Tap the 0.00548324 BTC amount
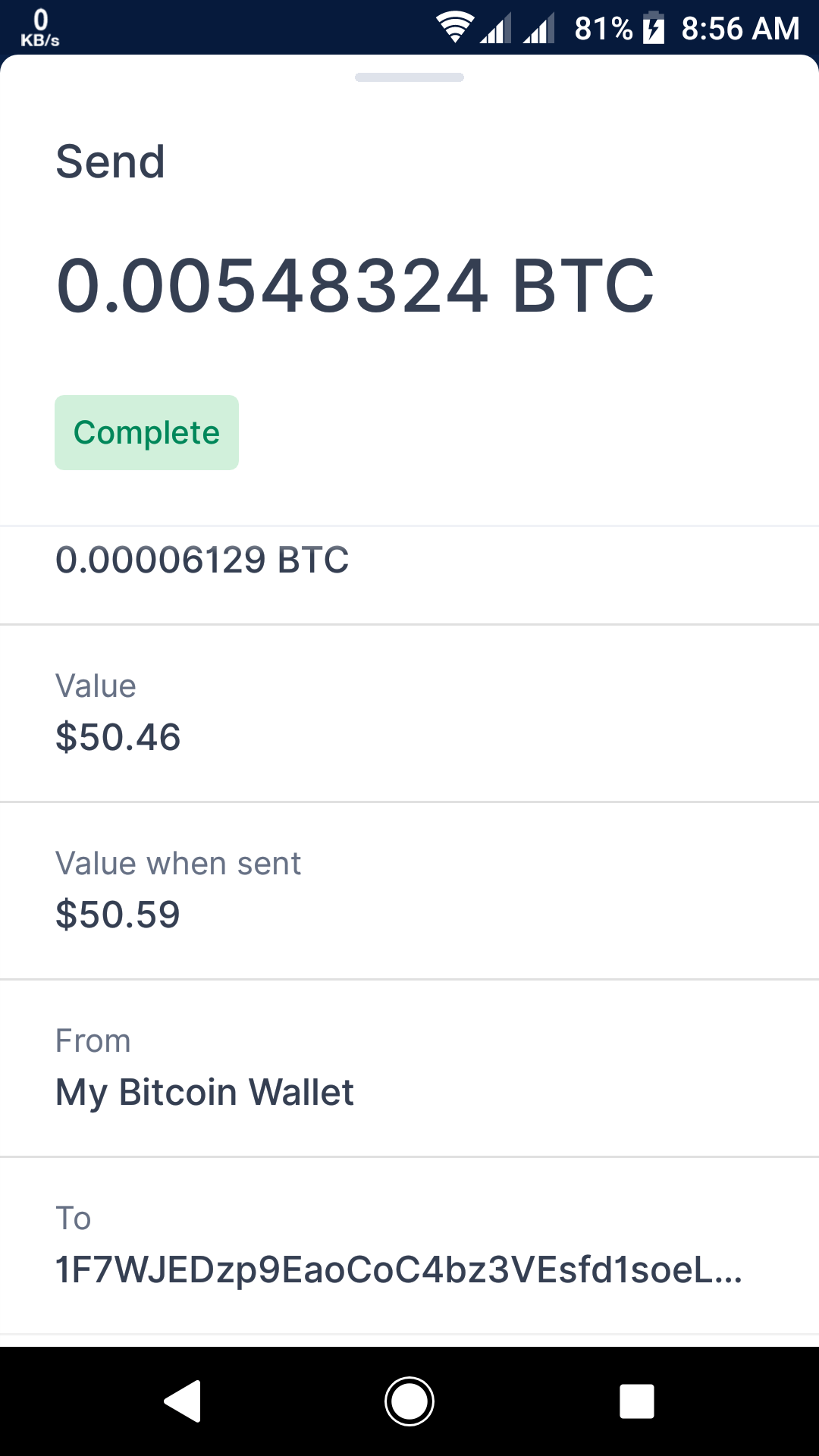Image resolution: width=819 pixels, height=1456 pixels. (355, 286)
